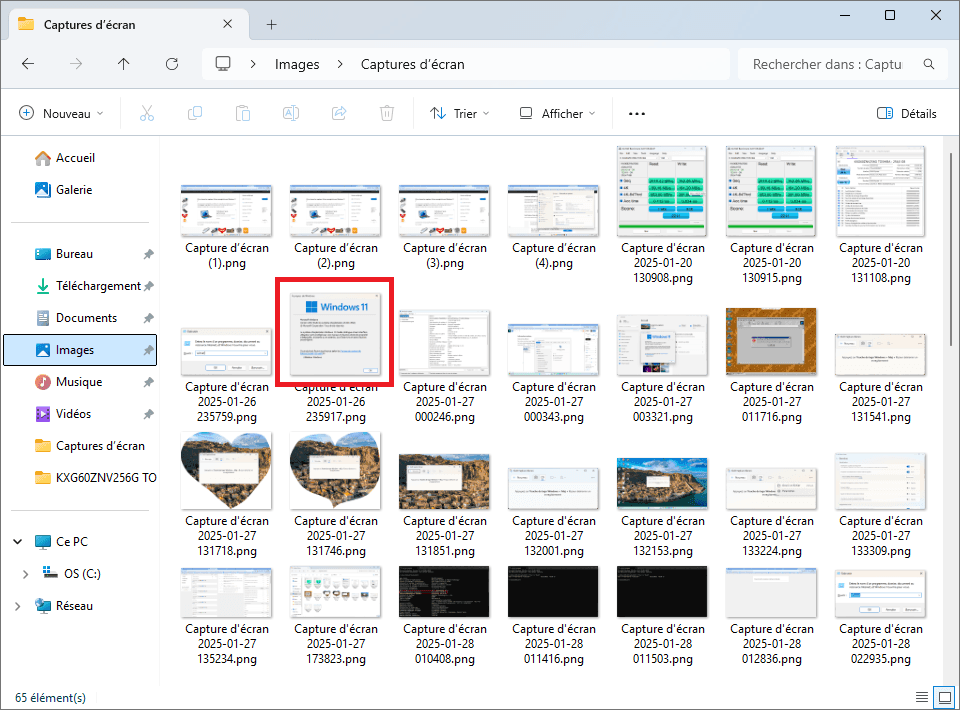Open Captures d'écran sidebar folder

pos(100,446)
